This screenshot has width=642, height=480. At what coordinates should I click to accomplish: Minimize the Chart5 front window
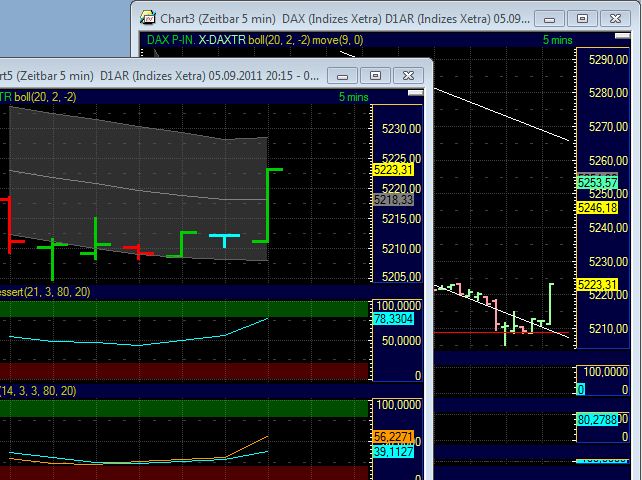(x=342, y=76)
